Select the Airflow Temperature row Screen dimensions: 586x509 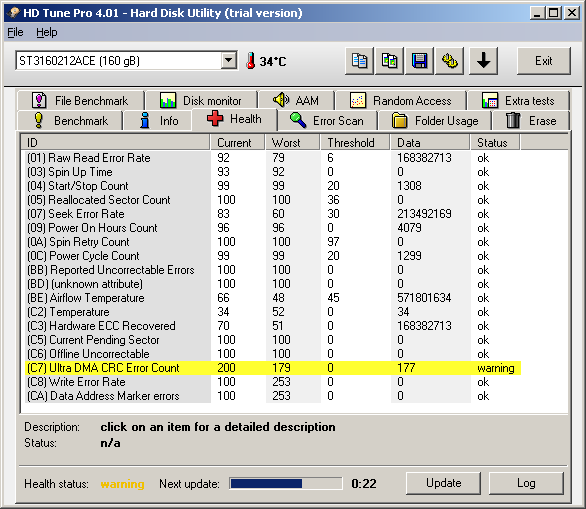pyautogui.click(x=273, y=298)
